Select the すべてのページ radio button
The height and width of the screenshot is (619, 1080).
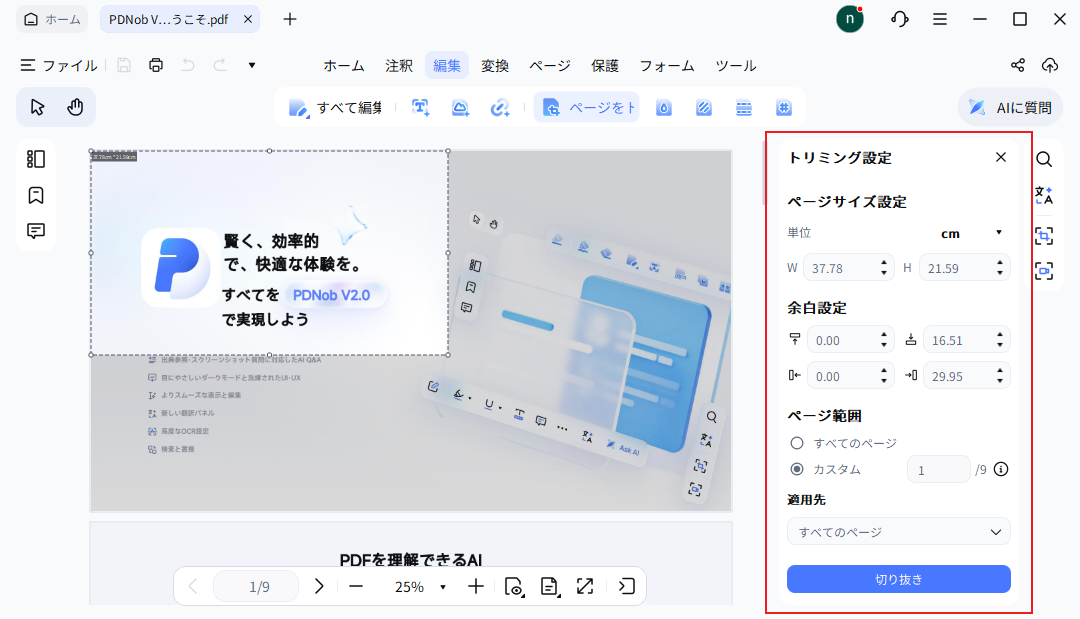click(797, 443)
